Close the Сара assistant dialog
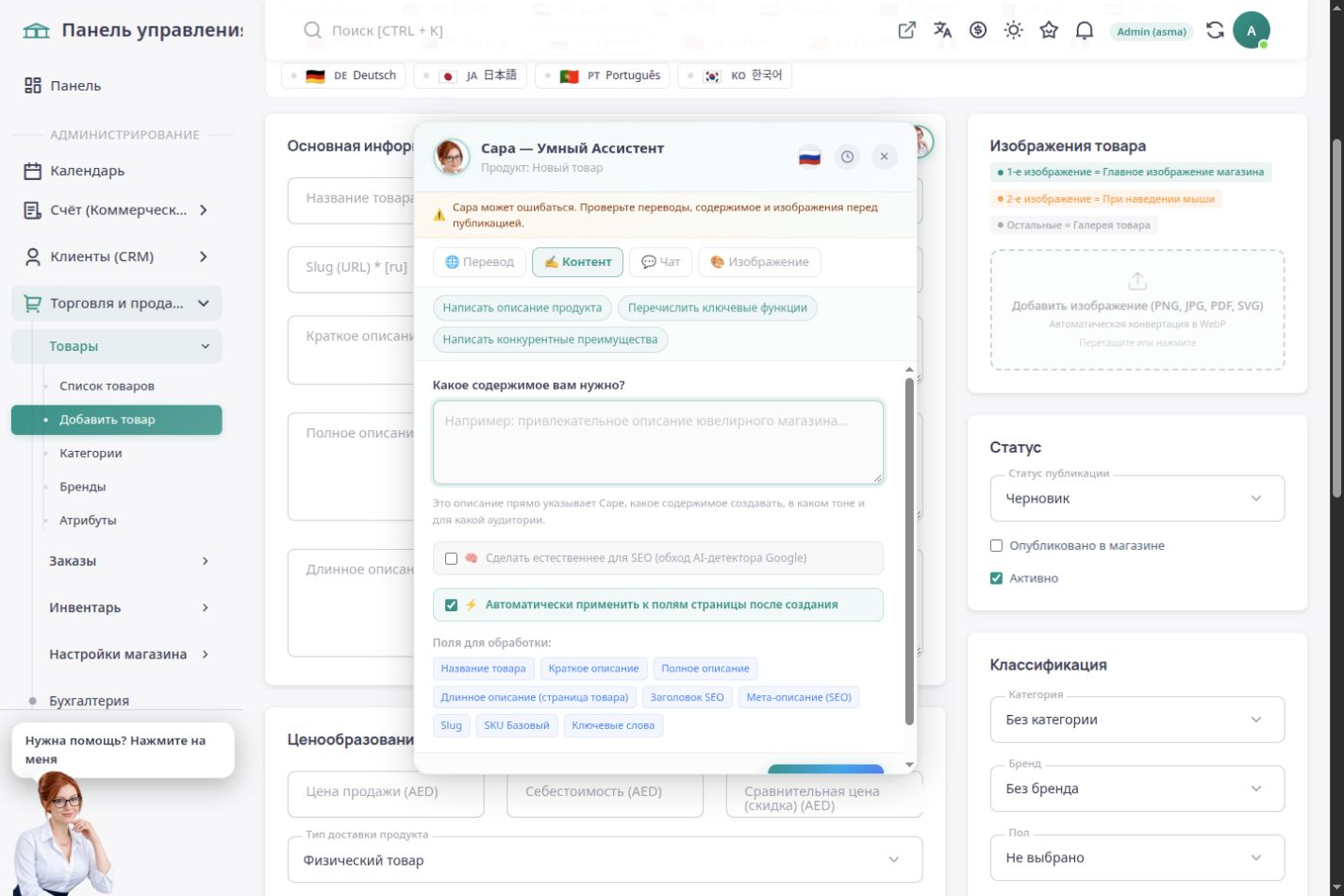Image resolution: width=1344 pixels, height=896 pixels. click(x=884, y=157)
